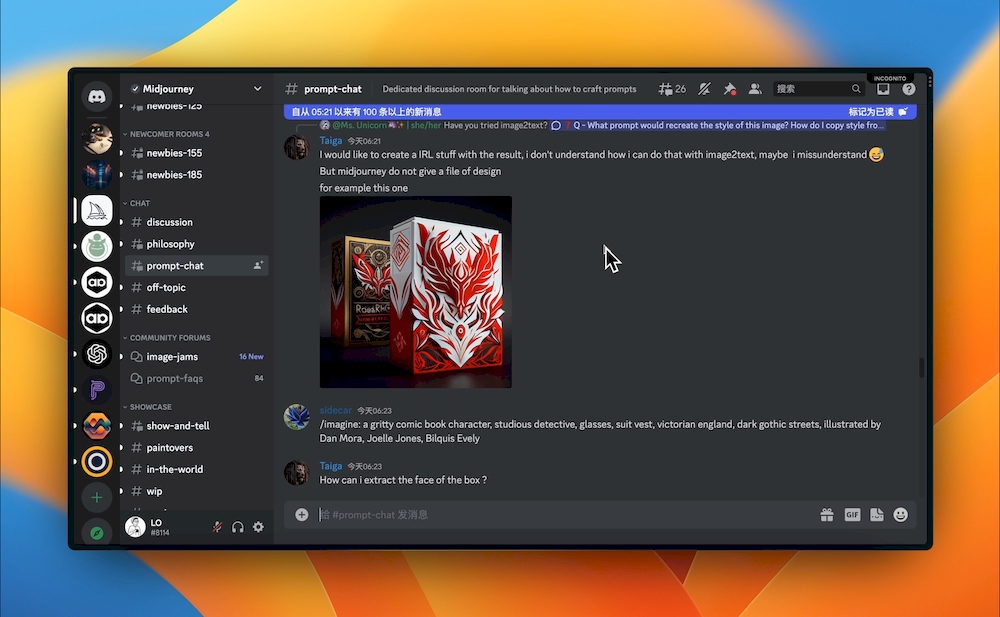The width and height of the screenshot is (1000, 617).
Task: Open the off-topic channel
Action: 196,287
